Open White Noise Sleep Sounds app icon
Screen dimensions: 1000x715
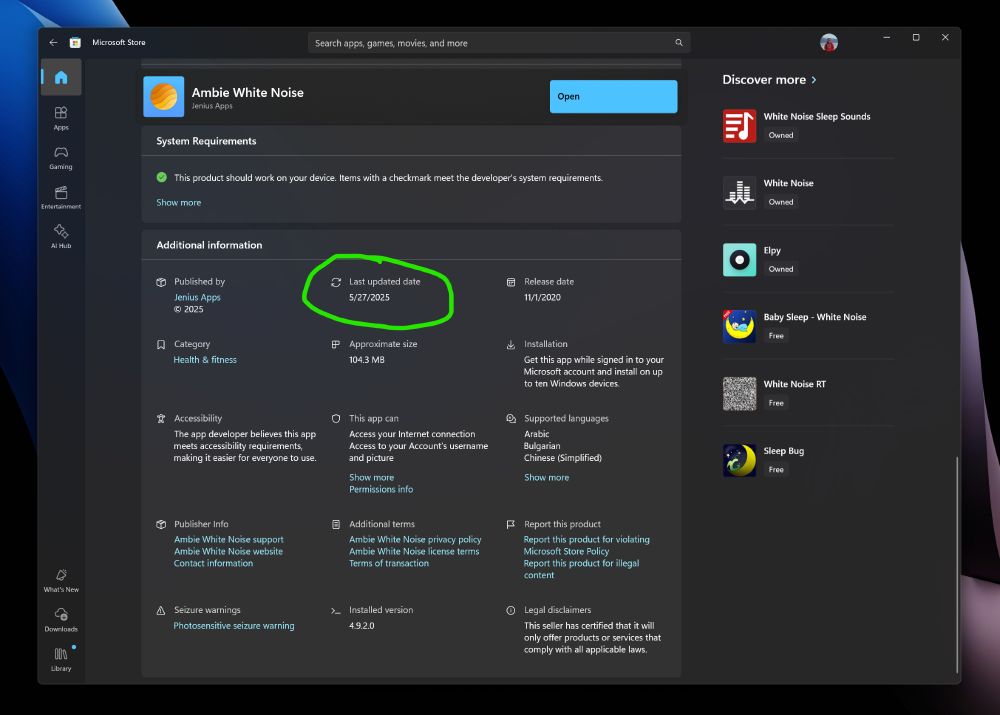(739, 126)
